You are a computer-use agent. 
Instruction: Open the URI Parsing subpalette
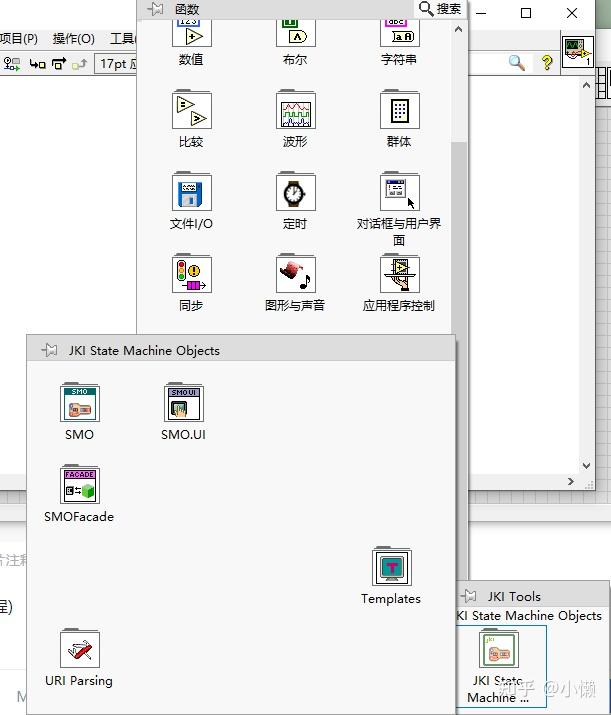[x=80, y=648]
